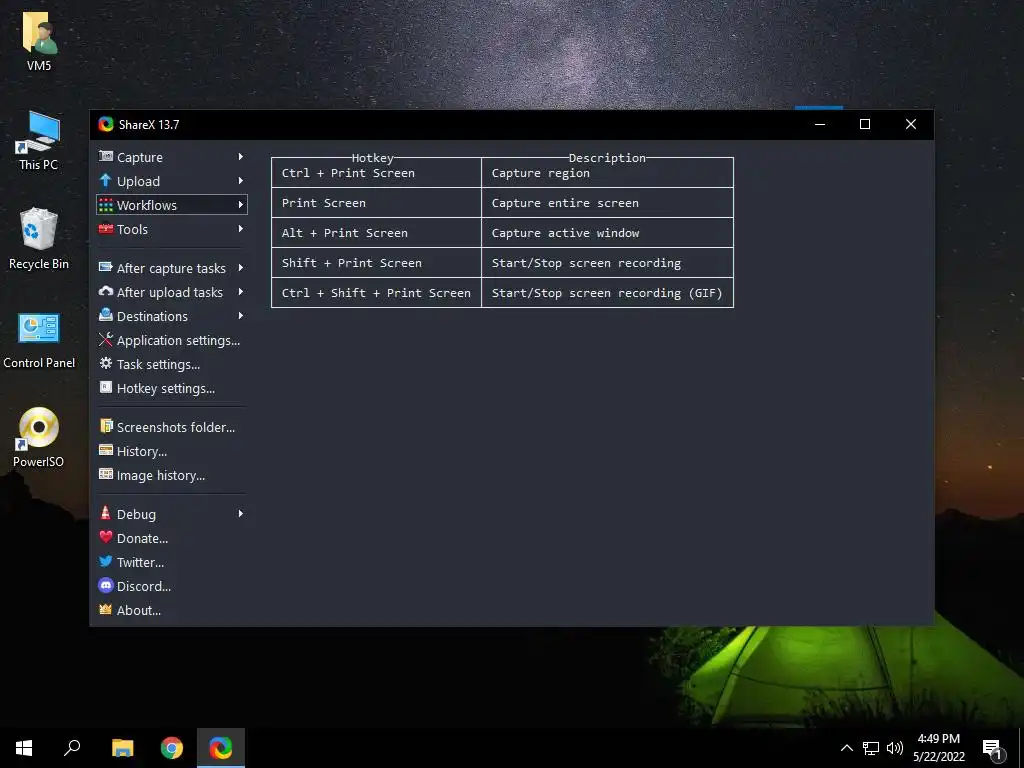
Task: Expand the After capture tasks arrow
Action: pos(240,268)
